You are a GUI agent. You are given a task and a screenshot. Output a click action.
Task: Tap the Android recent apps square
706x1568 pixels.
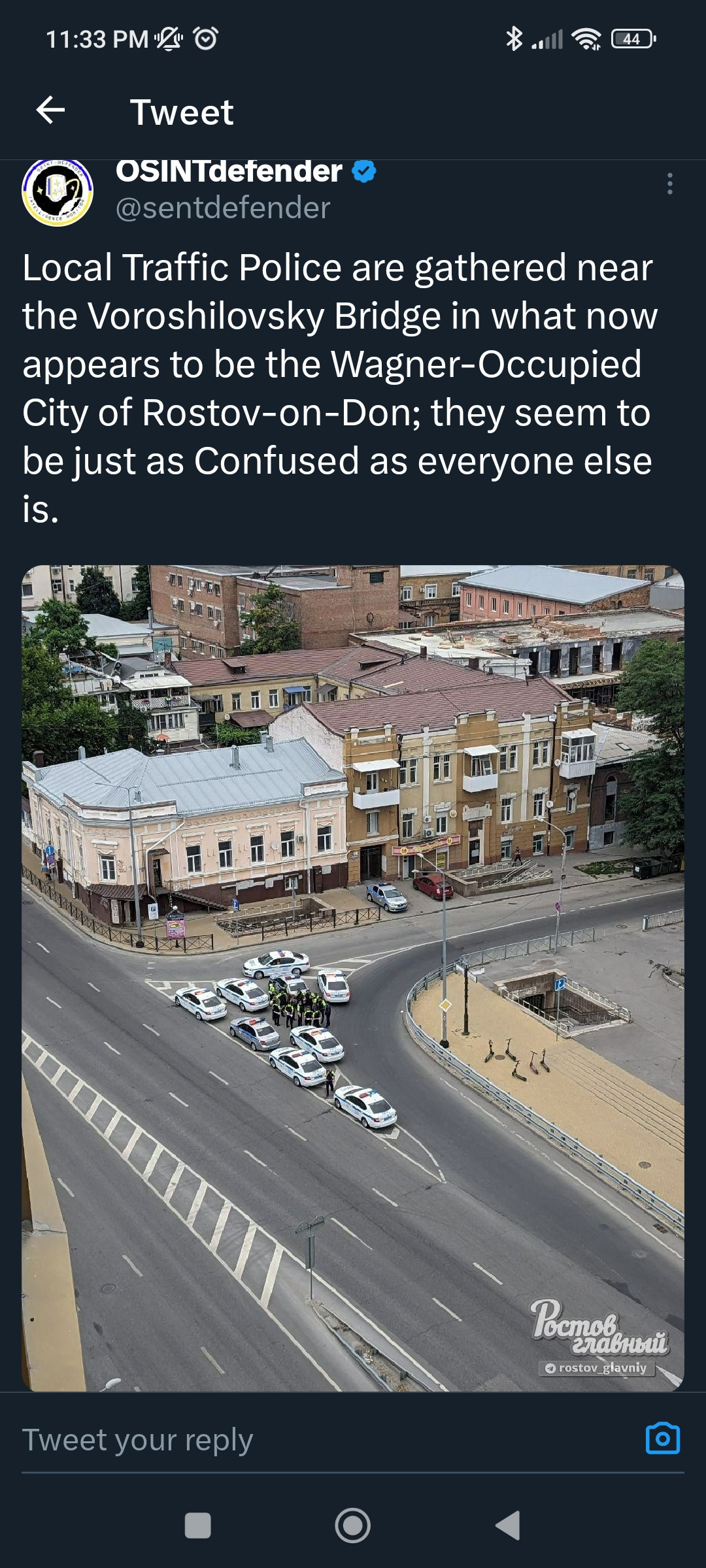(198, 1526)
